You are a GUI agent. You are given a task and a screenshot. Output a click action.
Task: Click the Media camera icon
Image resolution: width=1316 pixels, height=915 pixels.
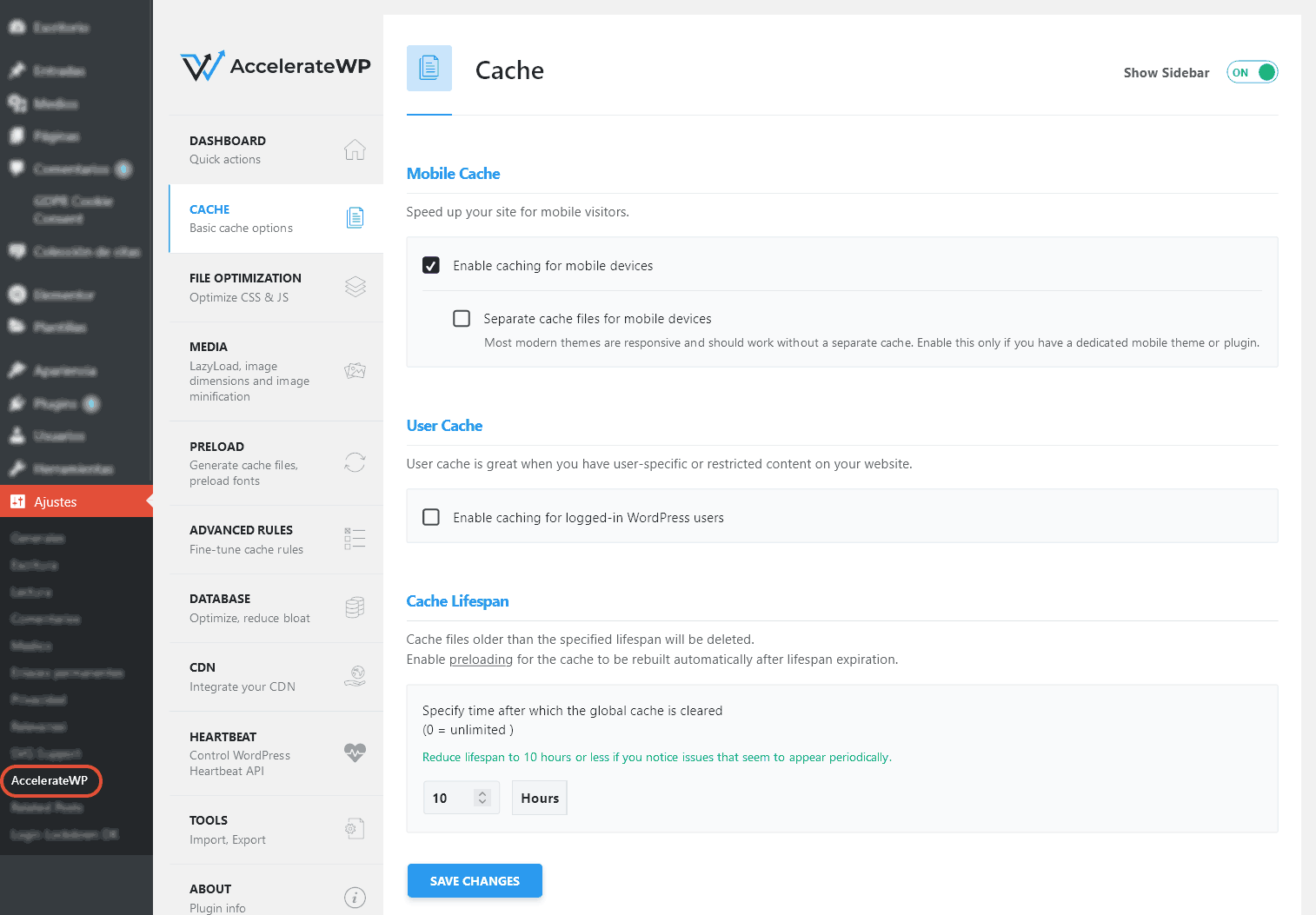point(355,370)
